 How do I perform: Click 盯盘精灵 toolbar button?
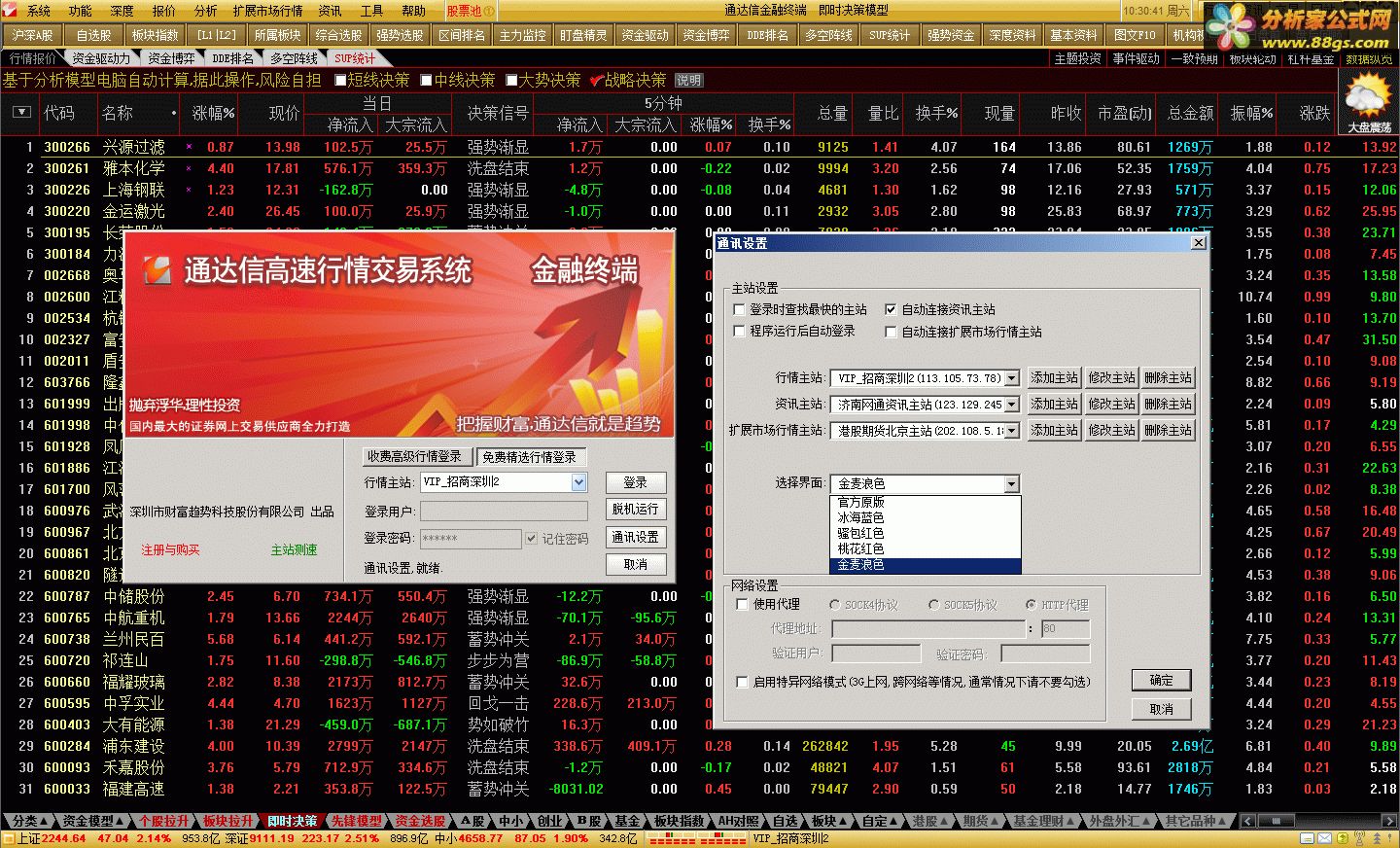coord(583,35)
